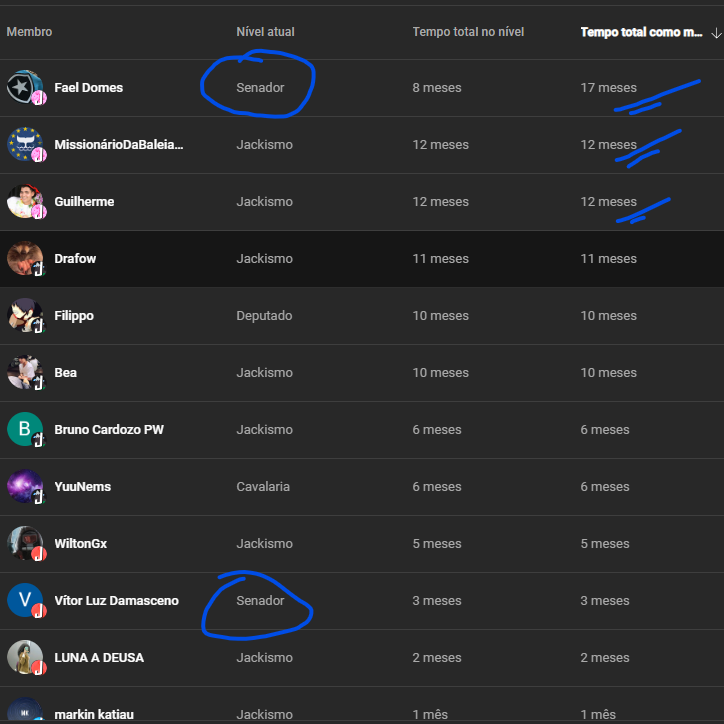724x724 pixels.
Task: Click the blue V avatar of Vítor Luz Damasceno
Action: tap(25, 600)
